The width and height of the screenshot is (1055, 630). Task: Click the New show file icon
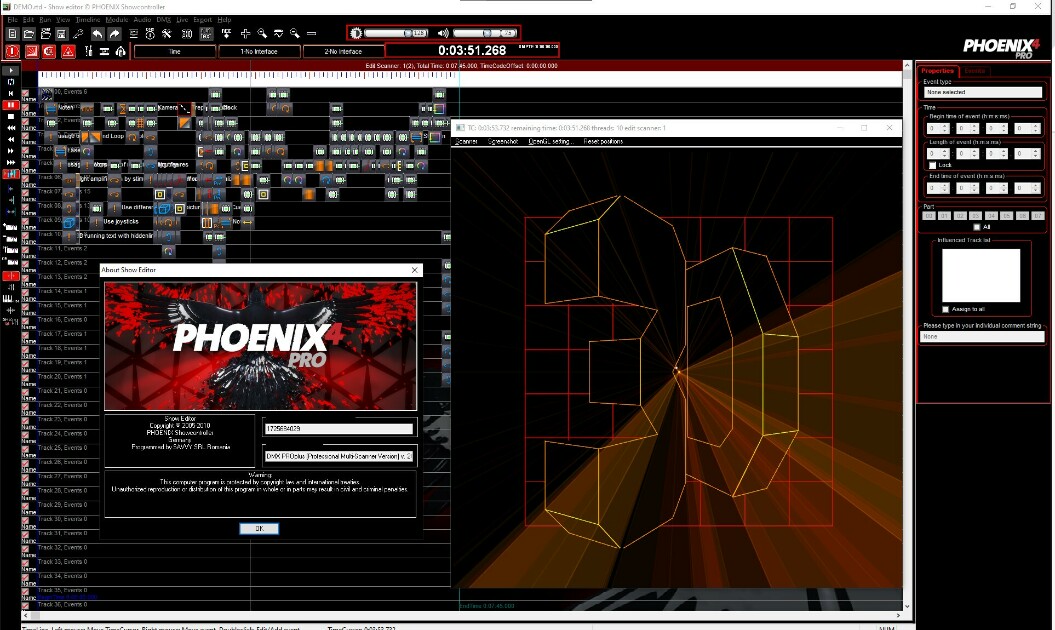12,34
